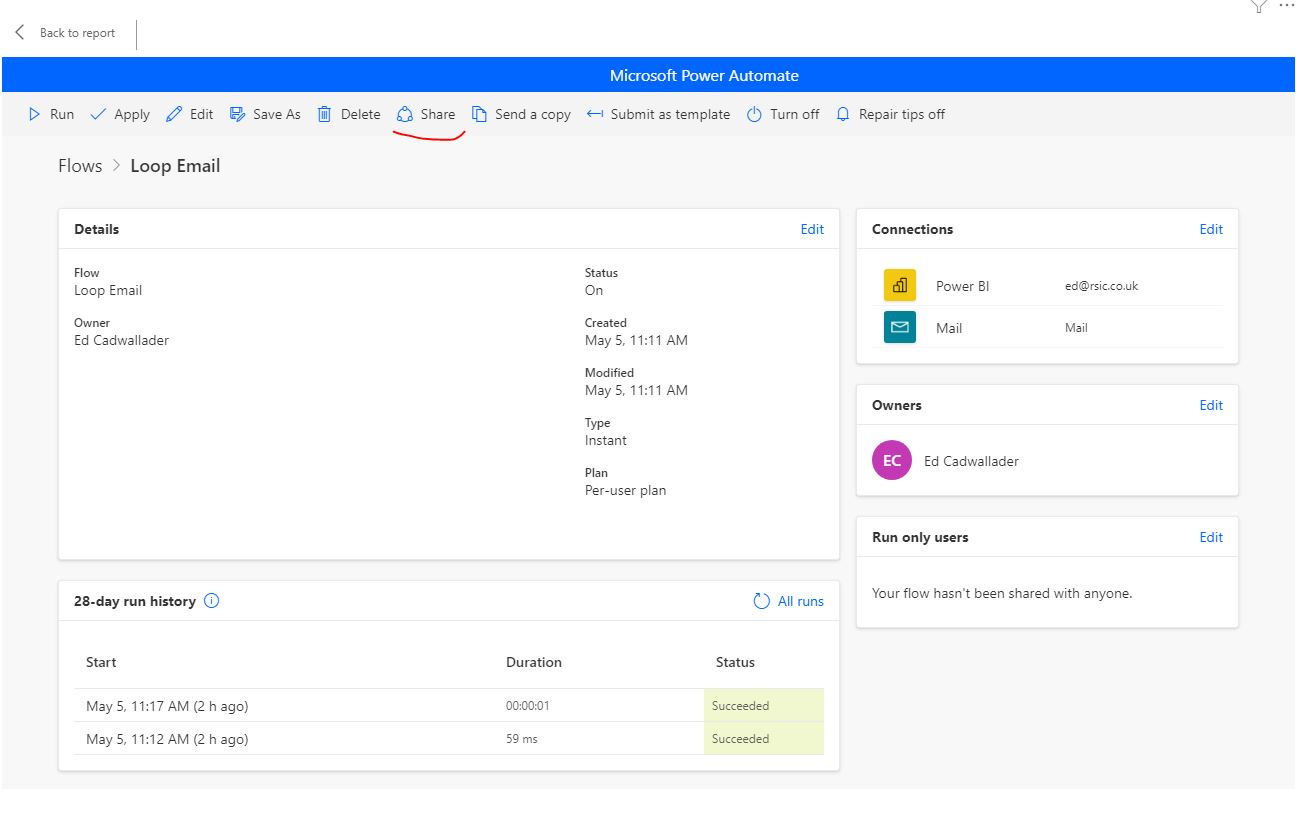
Task: Run the flow from the toolbar
Action: click(x=51, y=114)
